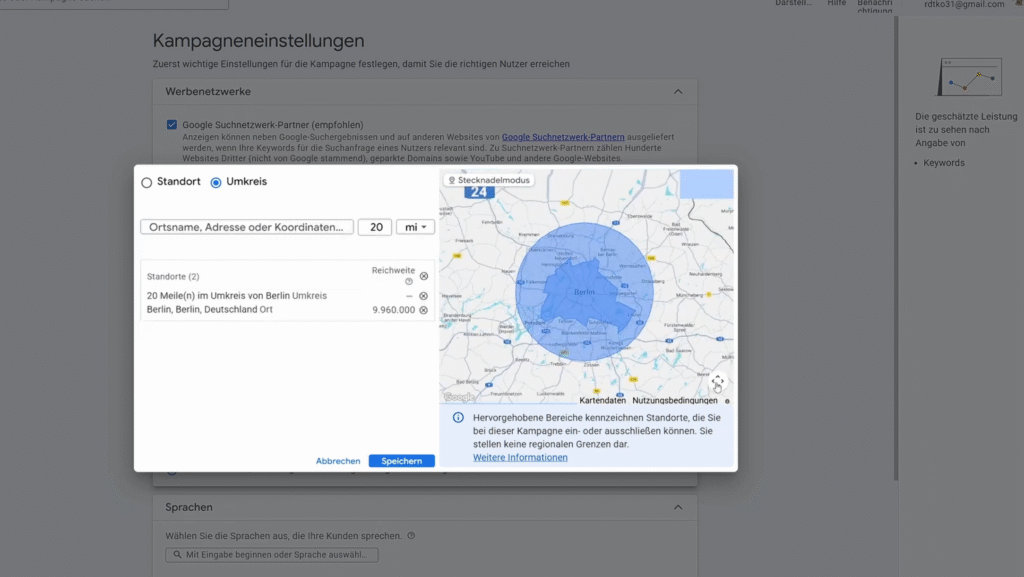The height and width of the screenshot is (577, 1024).
Task: Click the 9.960.000 reach value
Action: [x=393, y=310]
